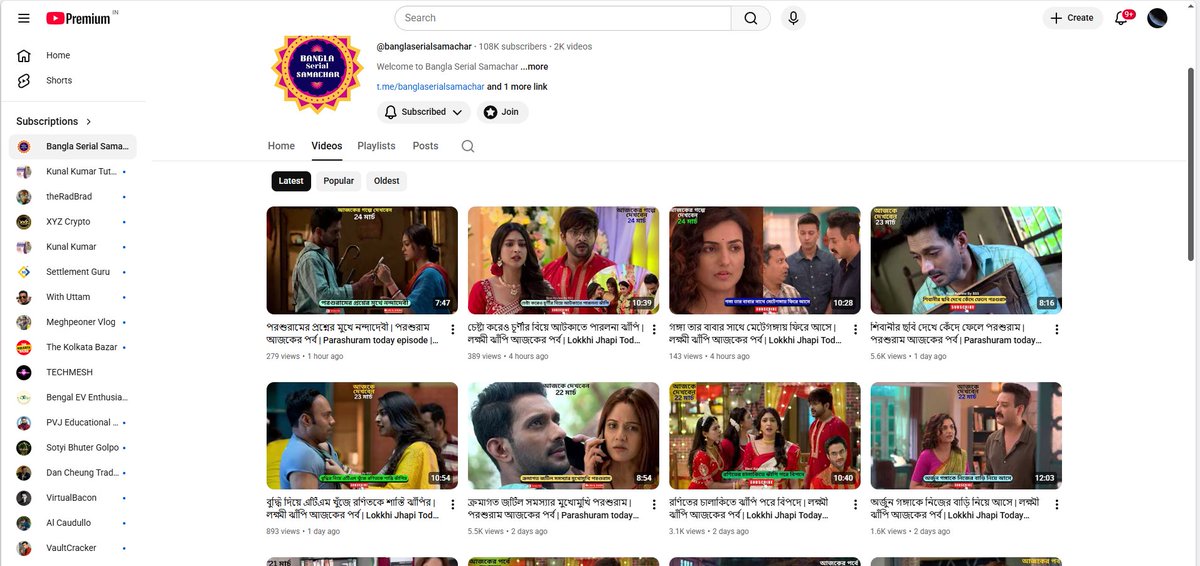This screenshot has height=566, width=1200.
Task: Open options for the 8:54 video
Action: tap(654, 504)
